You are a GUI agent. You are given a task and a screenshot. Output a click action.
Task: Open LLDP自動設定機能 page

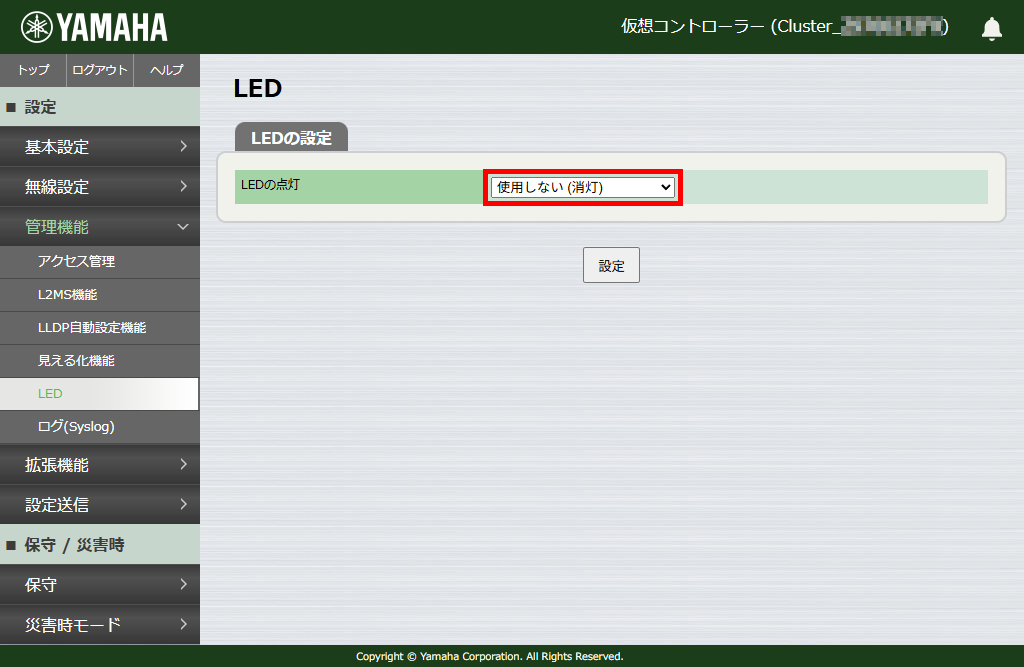100,328
